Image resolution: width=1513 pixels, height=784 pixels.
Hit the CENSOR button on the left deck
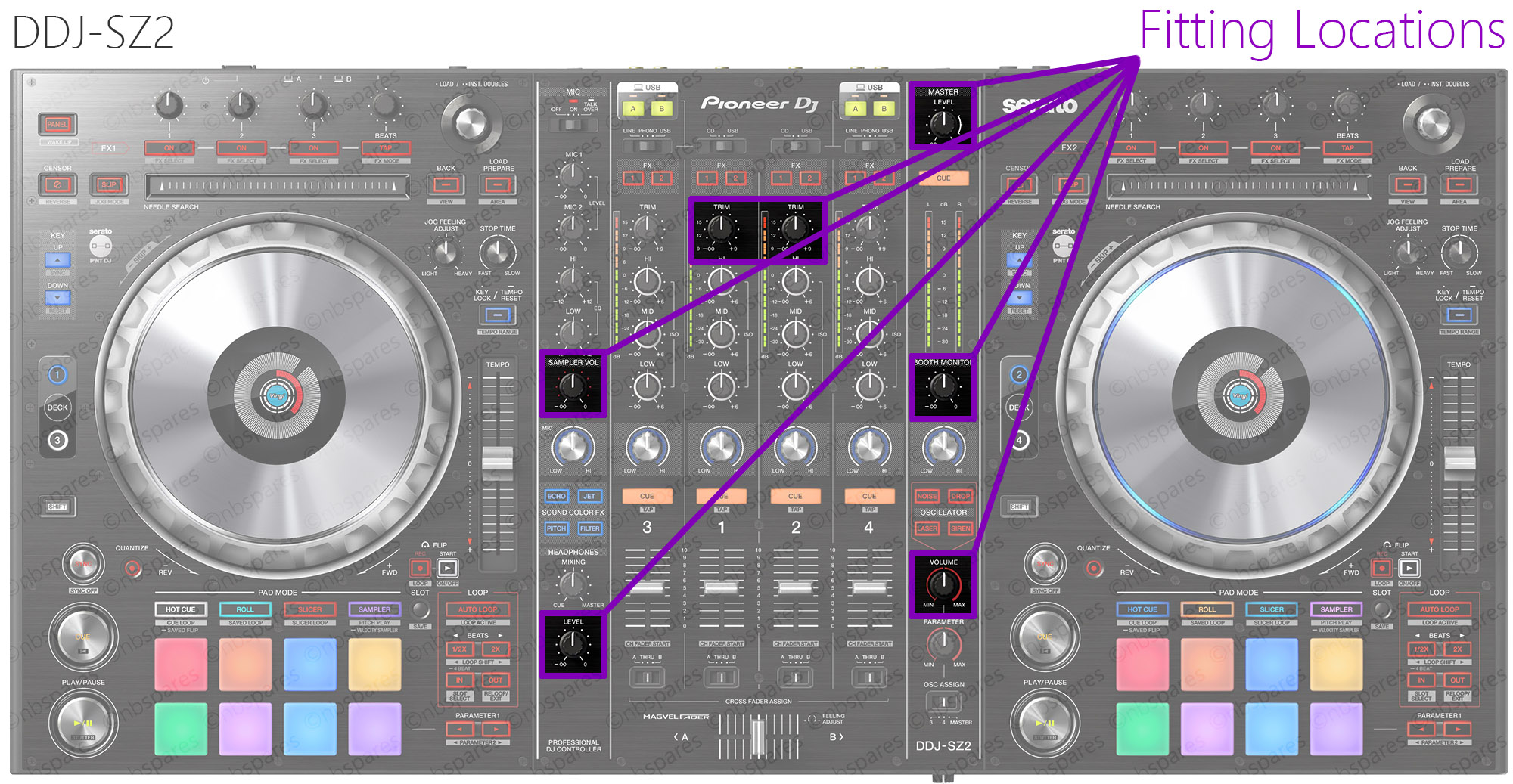tap(57, 184)
